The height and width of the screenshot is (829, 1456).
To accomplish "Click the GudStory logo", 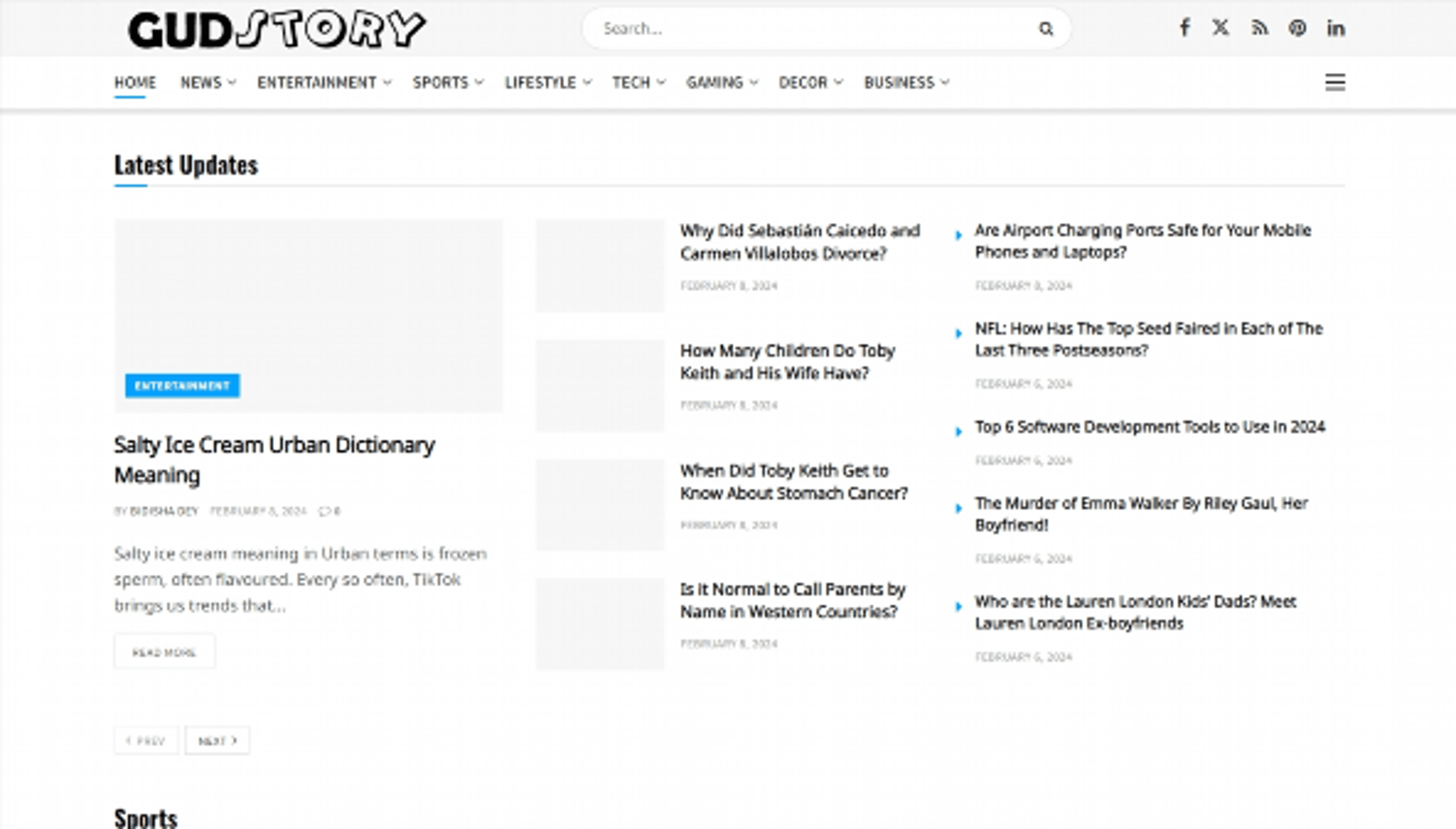I will tap(277, 28).
